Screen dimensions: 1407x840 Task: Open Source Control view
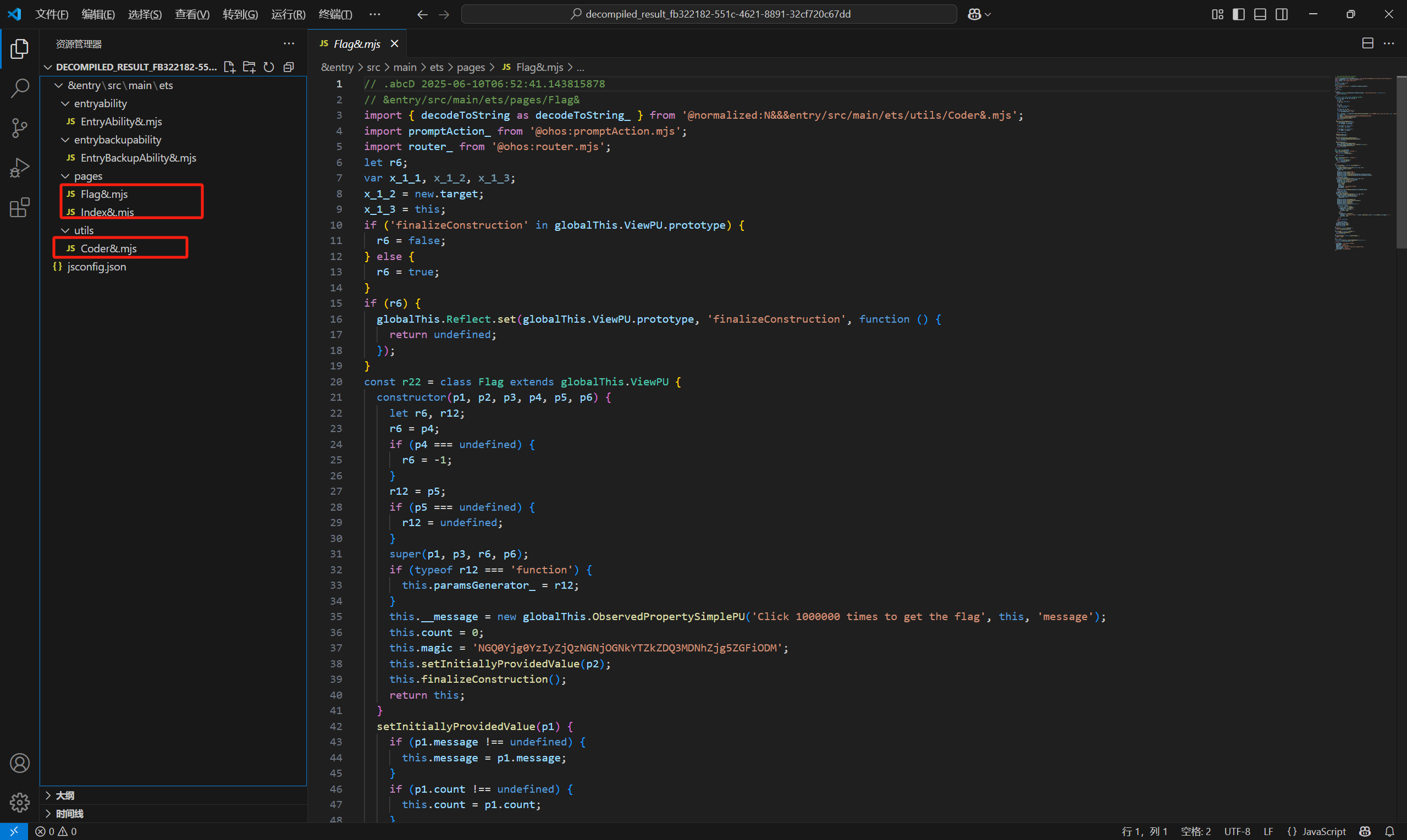click(x=20, y=128)
